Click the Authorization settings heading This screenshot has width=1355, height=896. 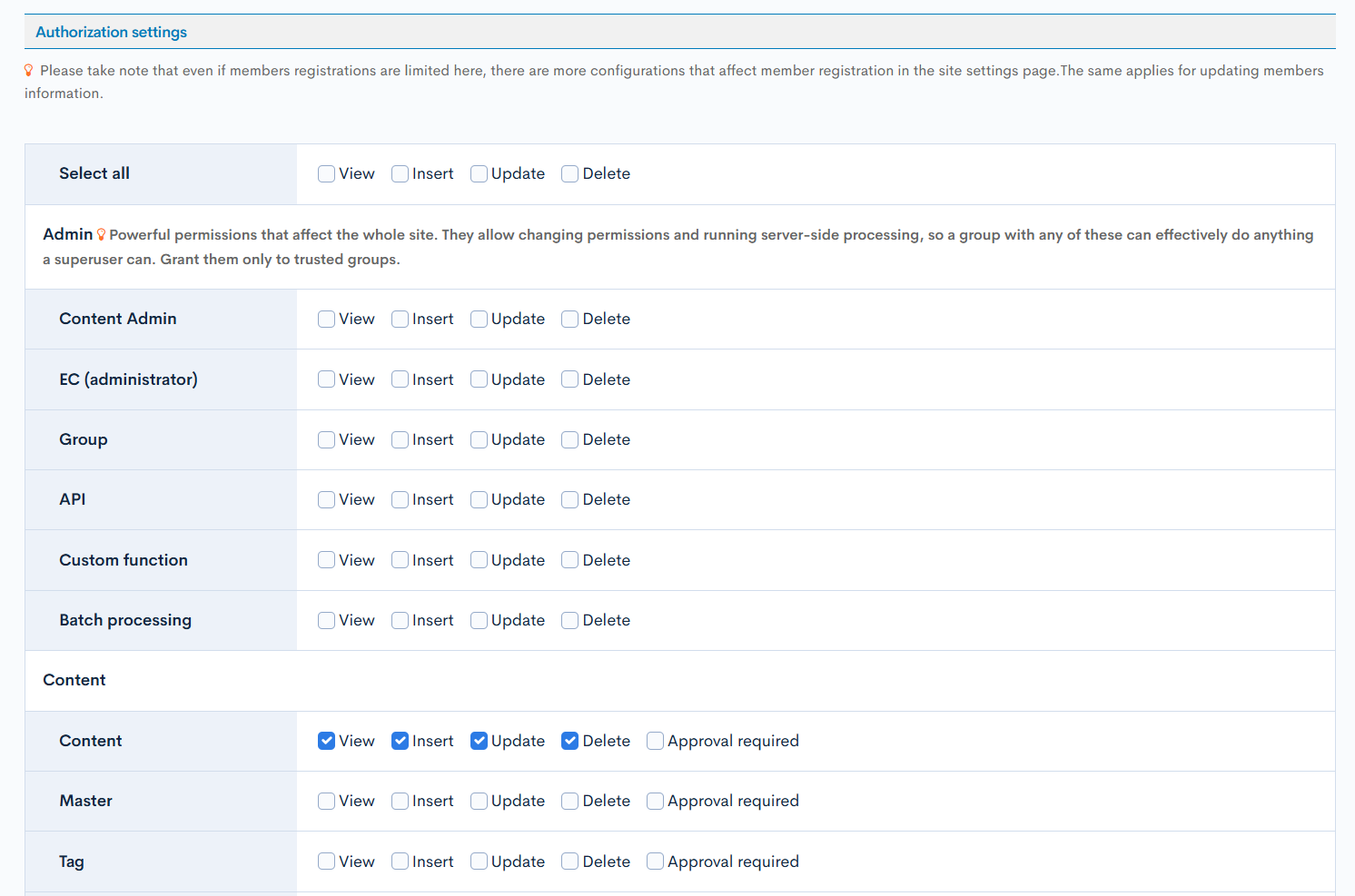[111, 32]
